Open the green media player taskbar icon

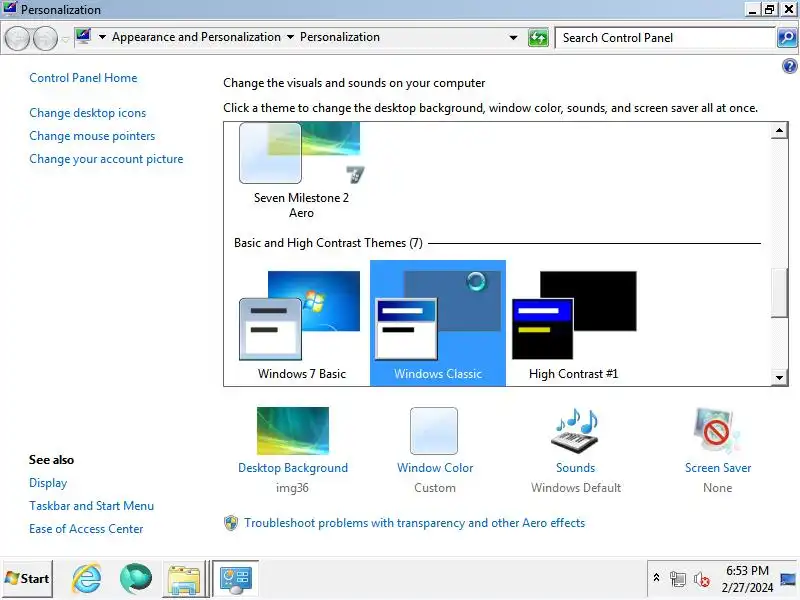[x=136, y=579]
